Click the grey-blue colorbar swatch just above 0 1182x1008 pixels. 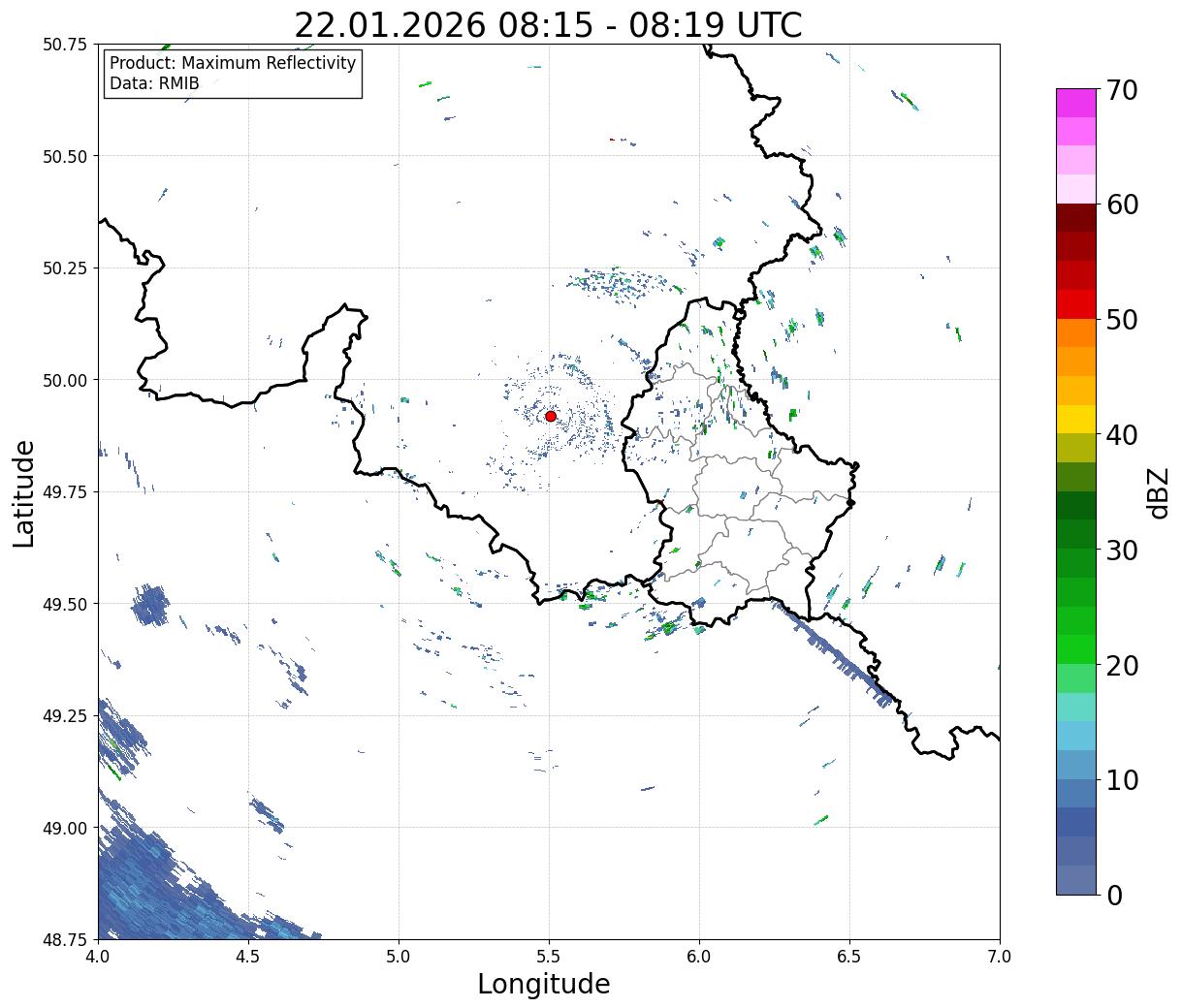[x=1076, y=879]
